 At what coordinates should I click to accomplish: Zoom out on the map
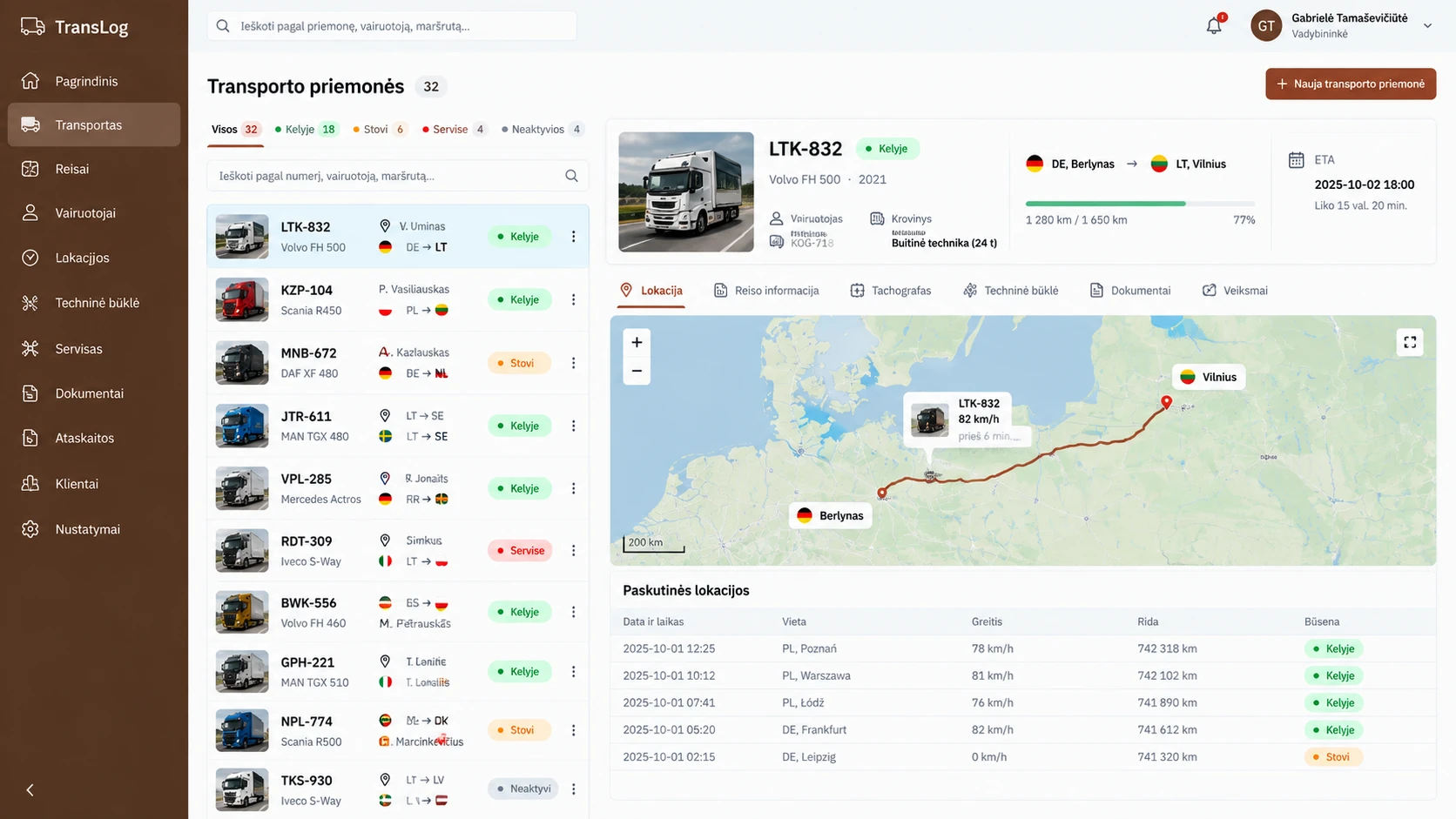coord(637,371)
